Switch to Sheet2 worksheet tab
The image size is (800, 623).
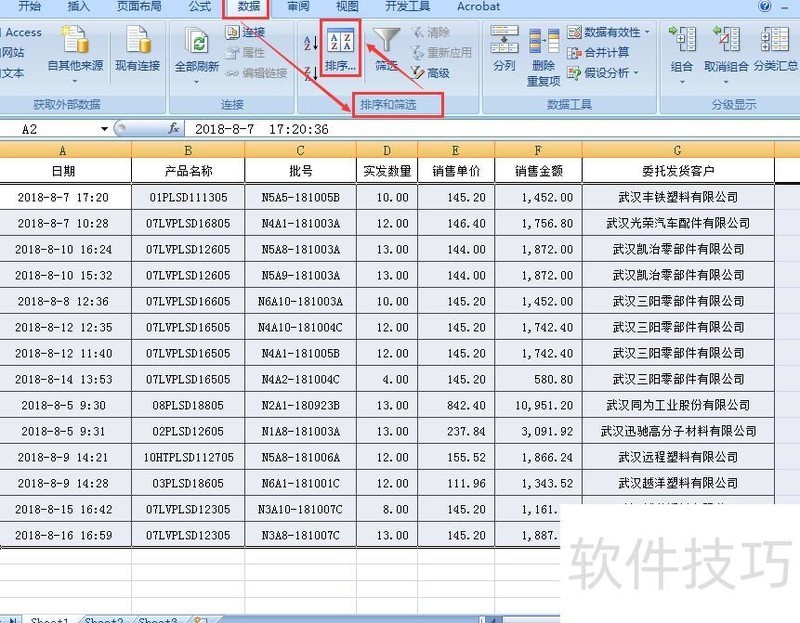[104, 619]
